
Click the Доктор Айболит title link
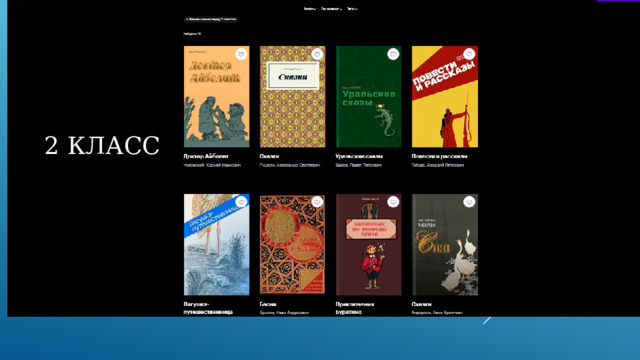pos(206,156)
